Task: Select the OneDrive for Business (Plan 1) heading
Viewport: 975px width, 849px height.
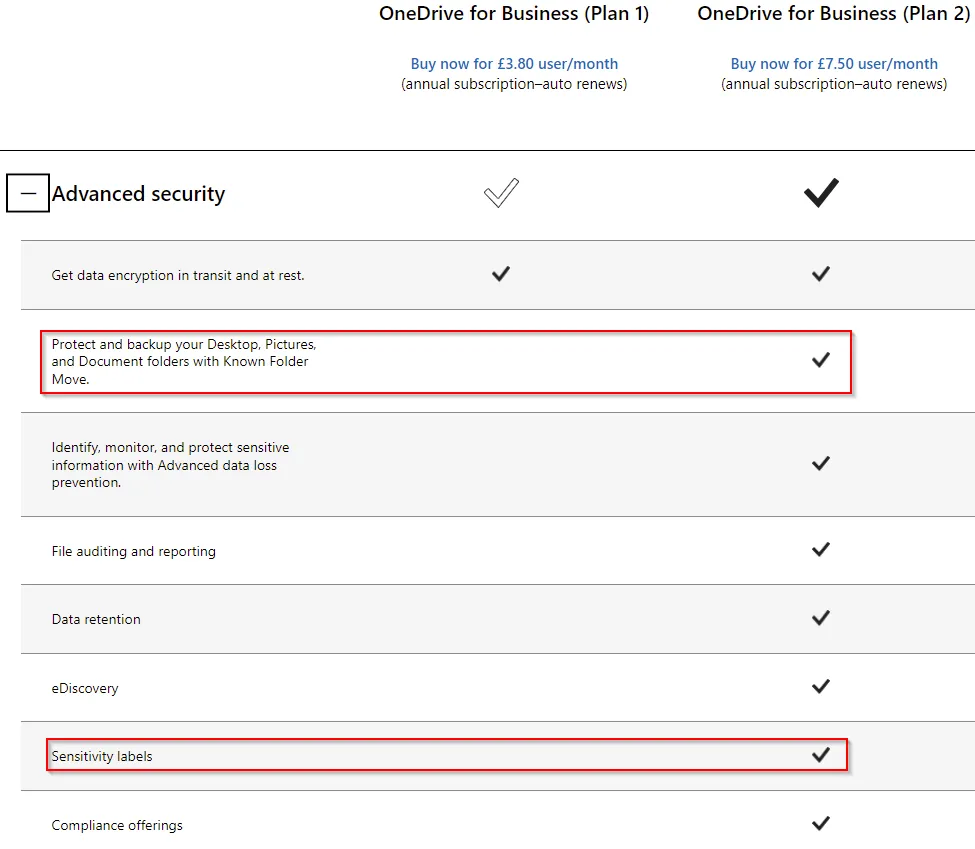Action: 514,14
